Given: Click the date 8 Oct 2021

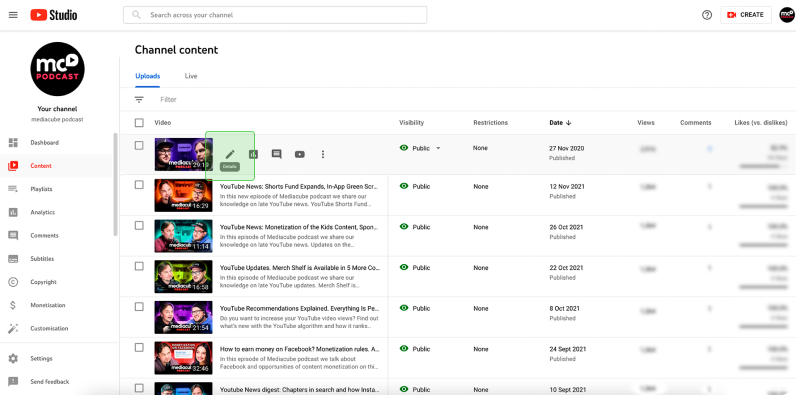Looking at the screenshot, I should click(x=565, y=308).
